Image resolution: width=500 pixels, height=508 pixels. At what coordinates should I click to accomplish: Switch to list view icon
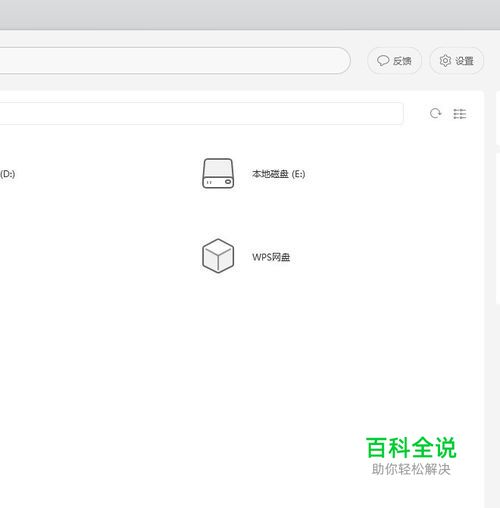pos(460,114)
